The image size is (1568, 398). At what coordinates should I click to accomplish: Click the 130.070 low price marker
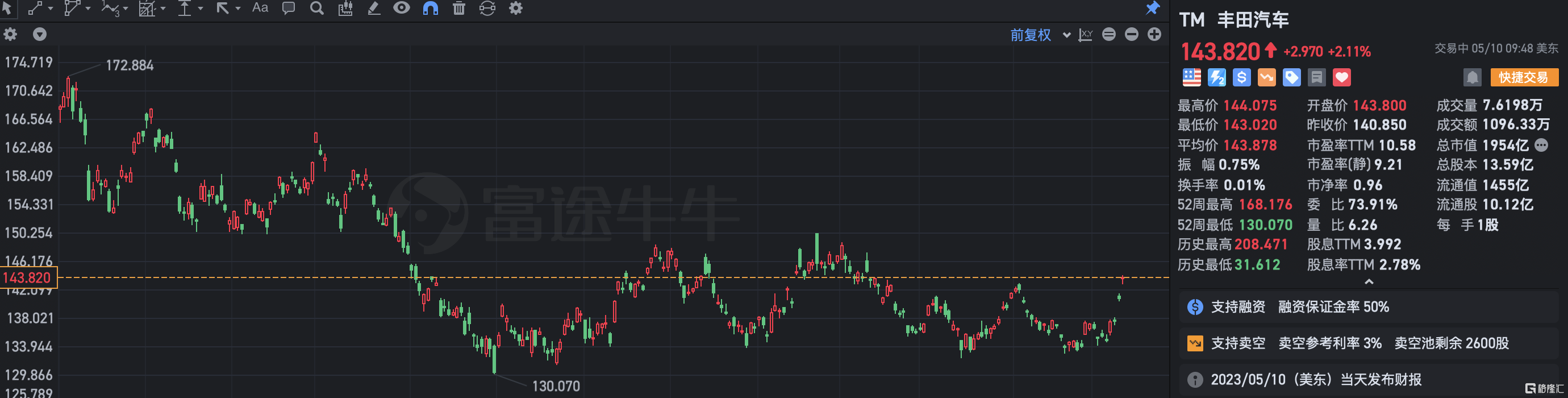tap(556, 386)
